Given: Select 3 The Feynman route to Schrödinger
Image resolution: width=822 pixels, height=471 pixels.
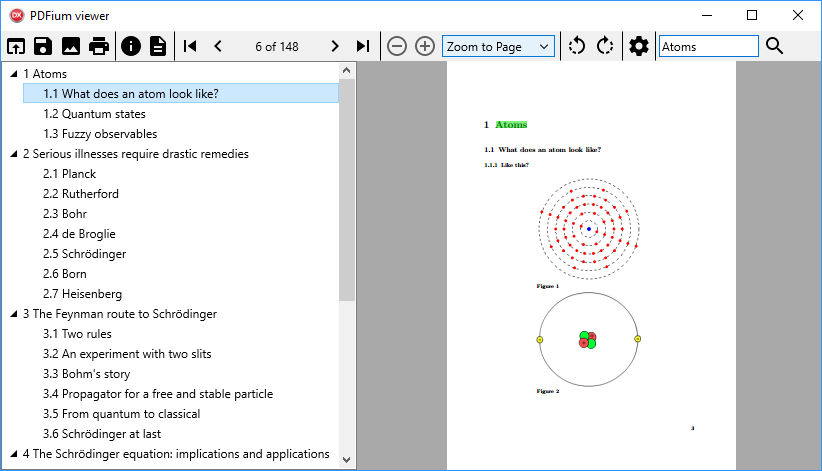Looking at the screenshot, I should tap(120, 314).
